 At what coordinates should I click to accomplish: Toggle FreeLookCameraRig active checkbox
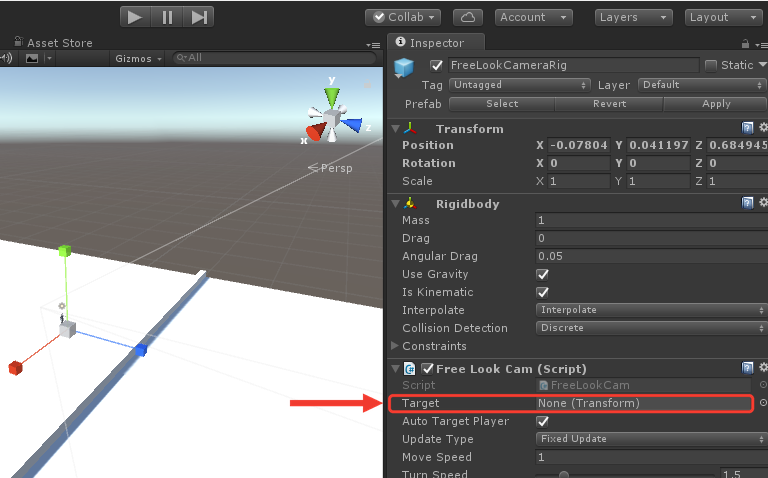pos(436,66)
